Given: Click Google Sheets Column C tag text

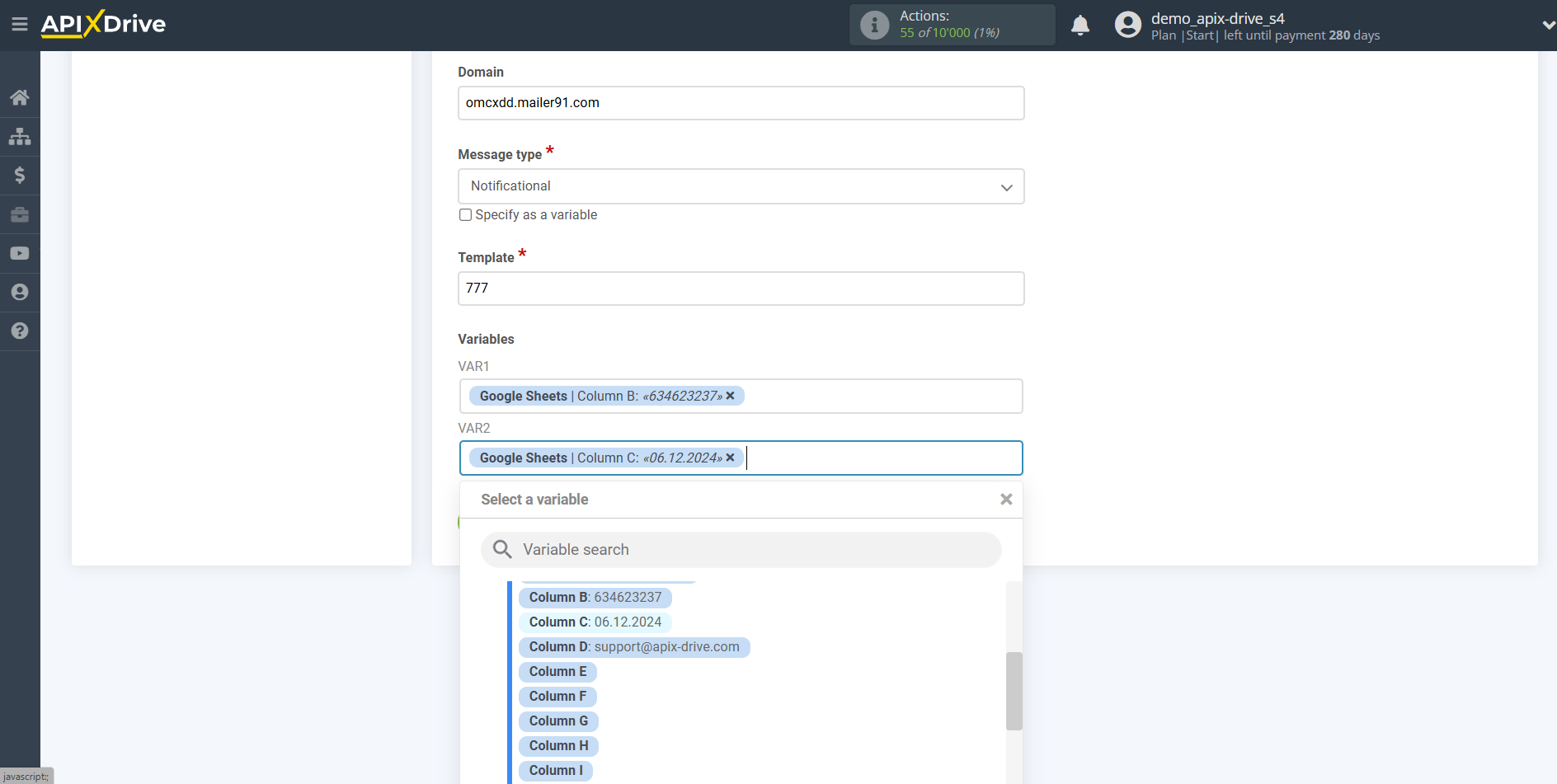Looking at the screenshot, I should tap(600, 458).
